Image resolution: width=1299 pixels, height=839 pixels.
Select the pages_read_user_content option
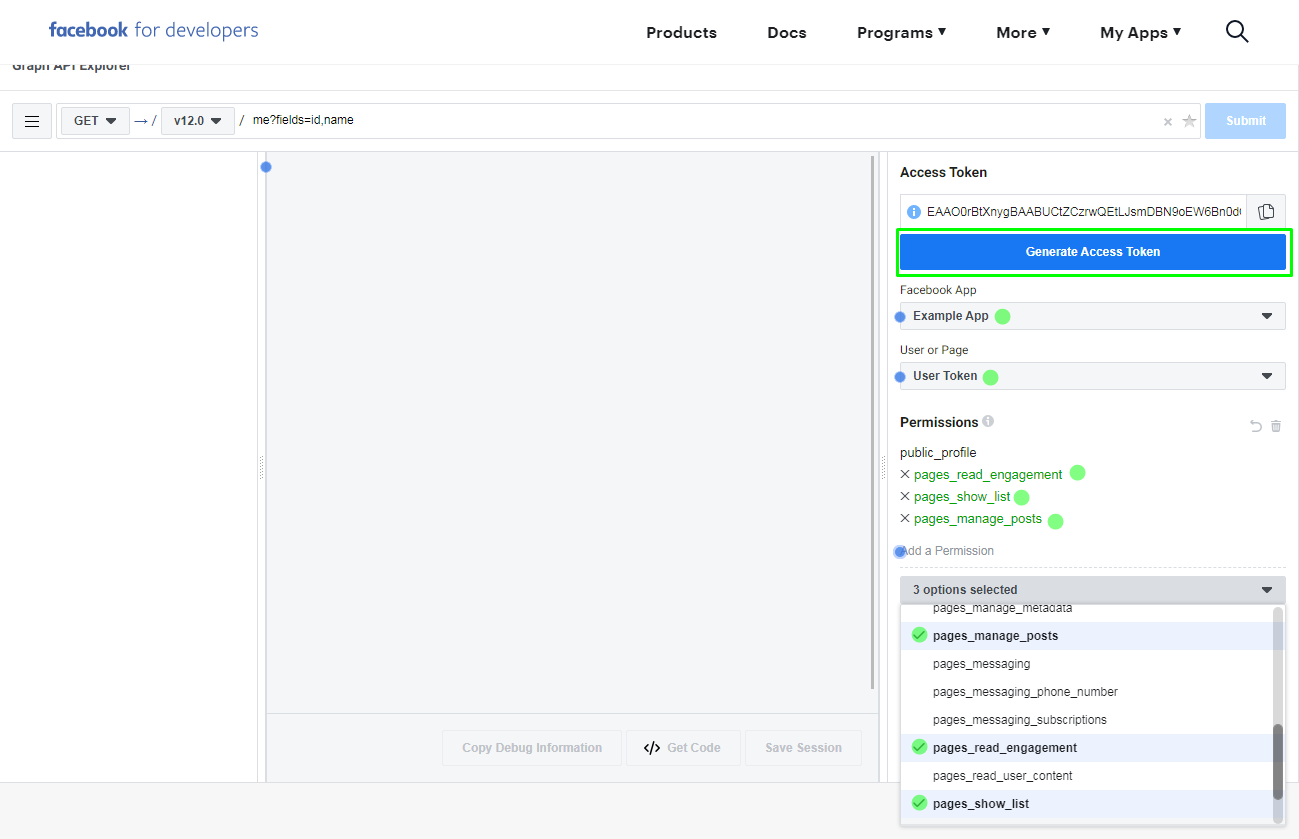pos(1086,776)
